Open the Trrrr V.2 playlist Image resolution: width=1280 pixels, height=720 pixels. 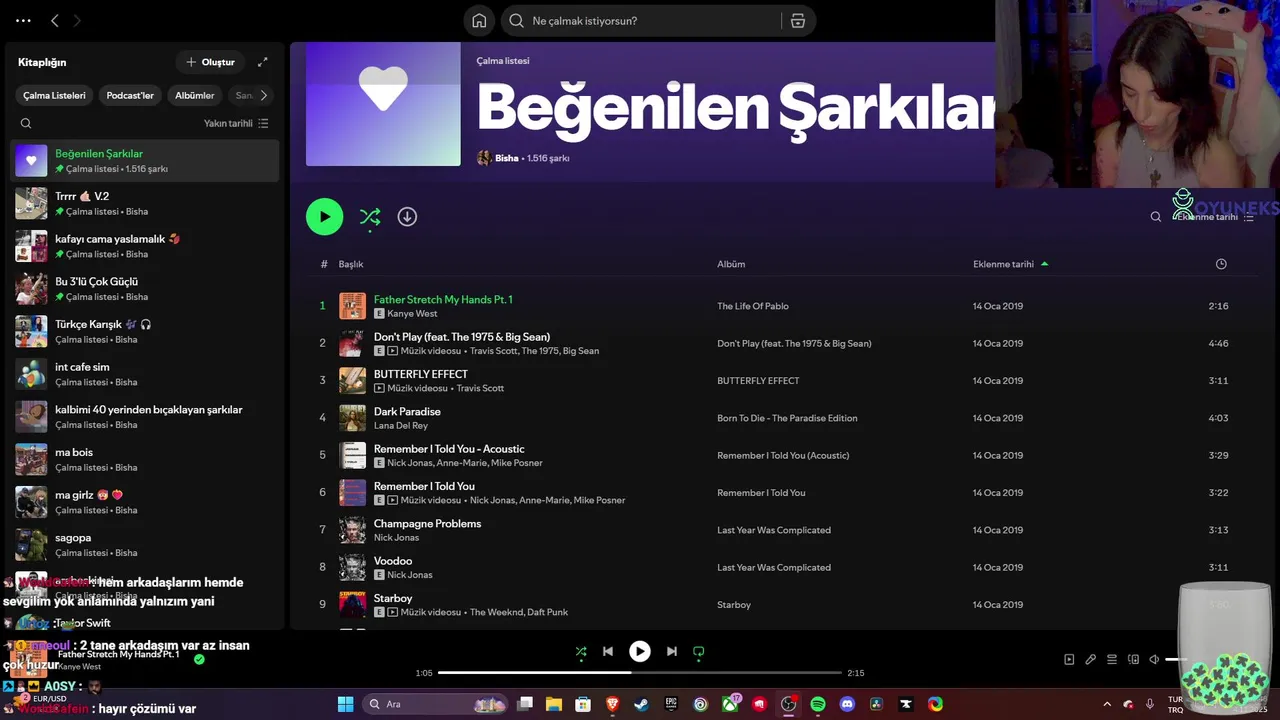pyautogui.click(x=145, y=204)
